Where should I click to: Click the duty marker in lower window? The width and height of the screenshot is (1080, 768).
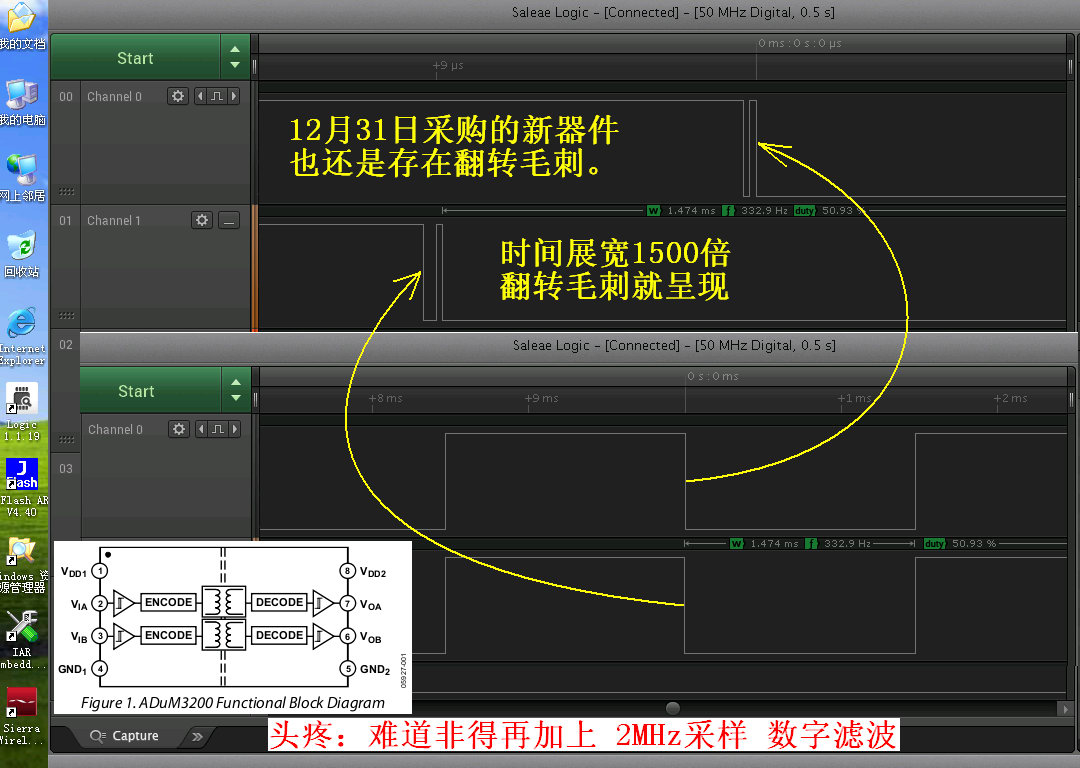point(934,543)
